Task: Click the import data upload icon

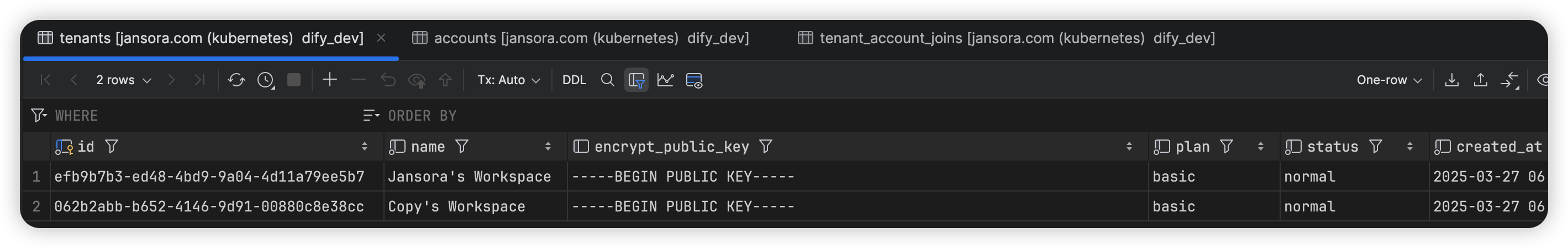Action: [x=1480, y=80]
